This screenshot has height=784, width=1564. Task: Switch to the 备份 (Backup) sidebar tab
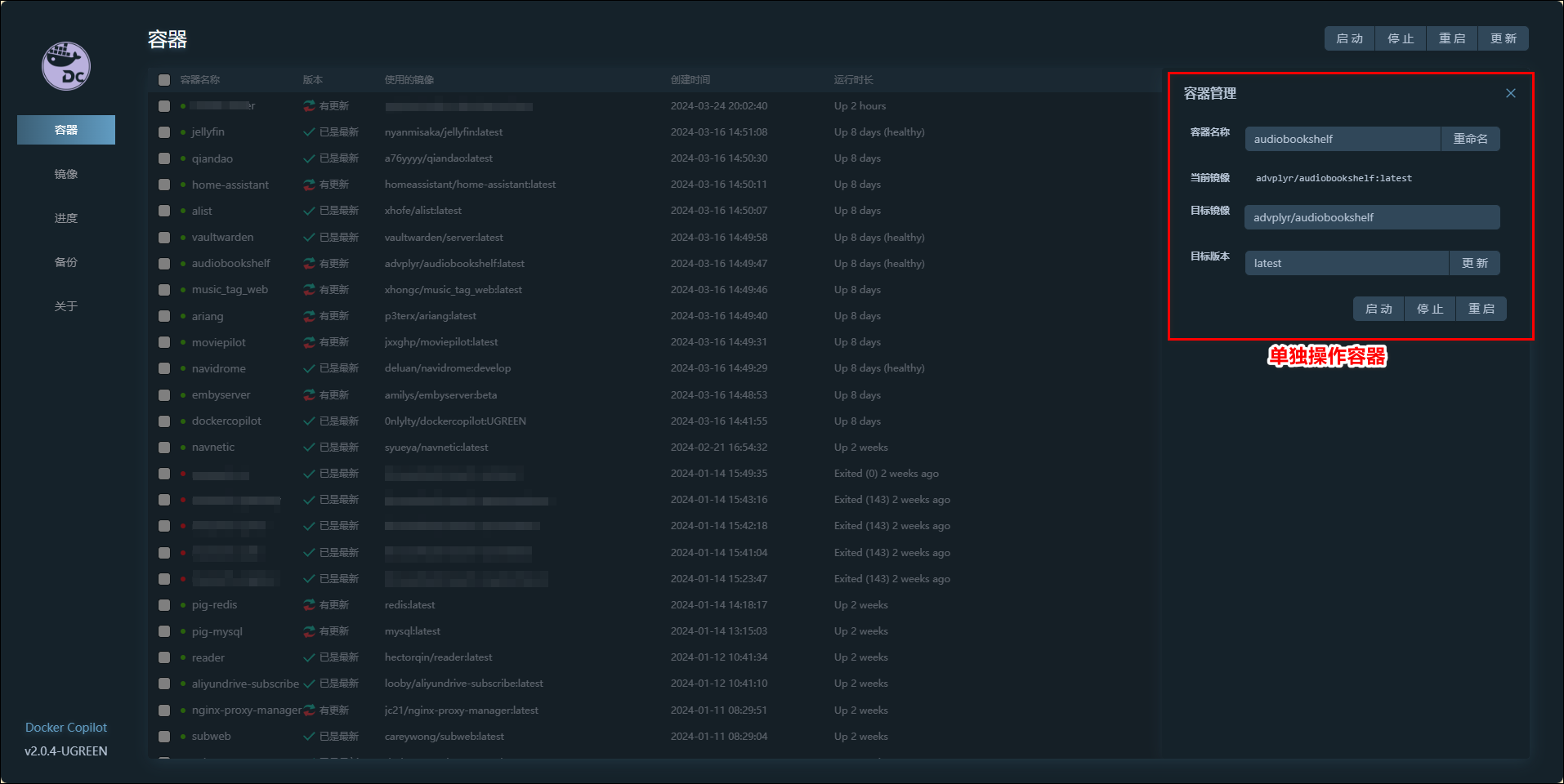point(66,262)
